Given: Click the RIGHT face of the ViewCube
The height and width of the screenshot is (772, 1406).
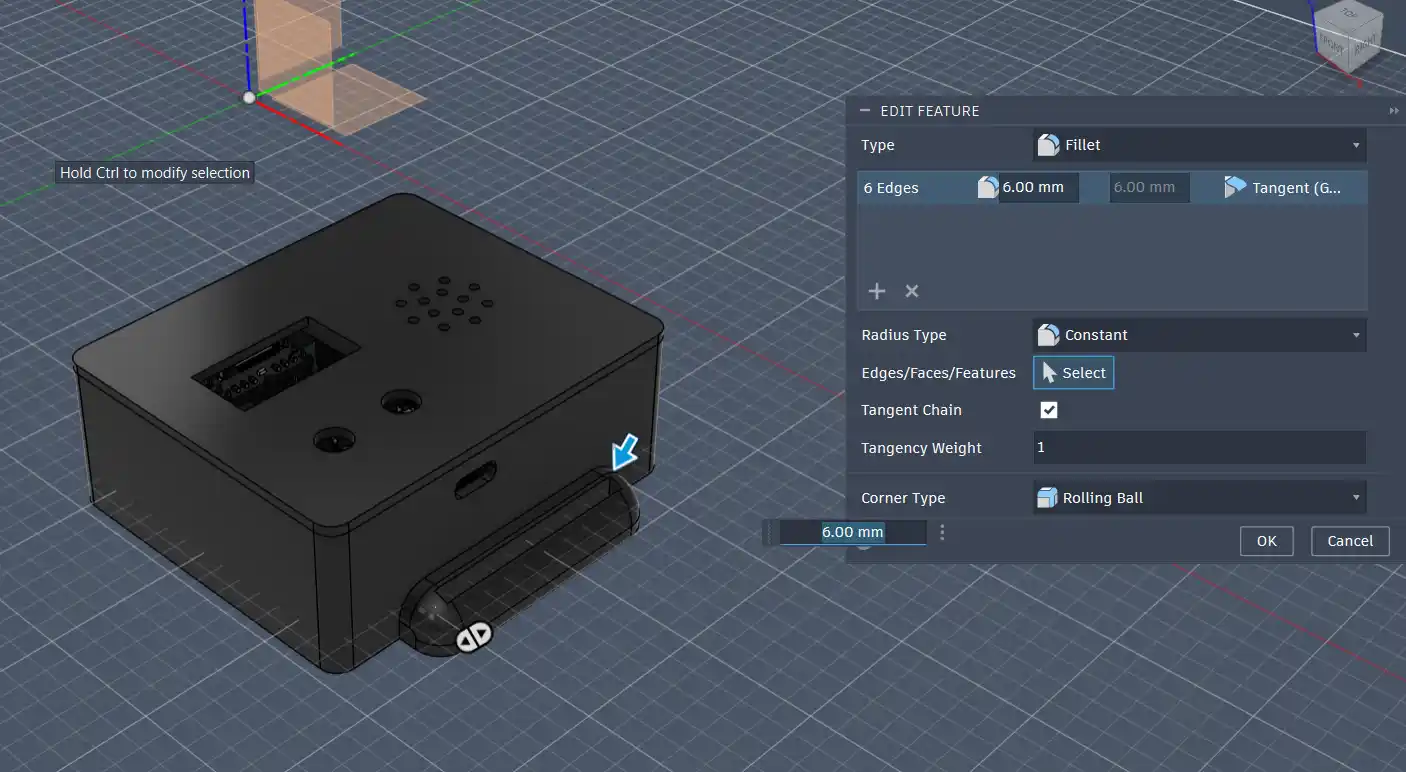Looking at the screenshot, I should coord(1366,44).
